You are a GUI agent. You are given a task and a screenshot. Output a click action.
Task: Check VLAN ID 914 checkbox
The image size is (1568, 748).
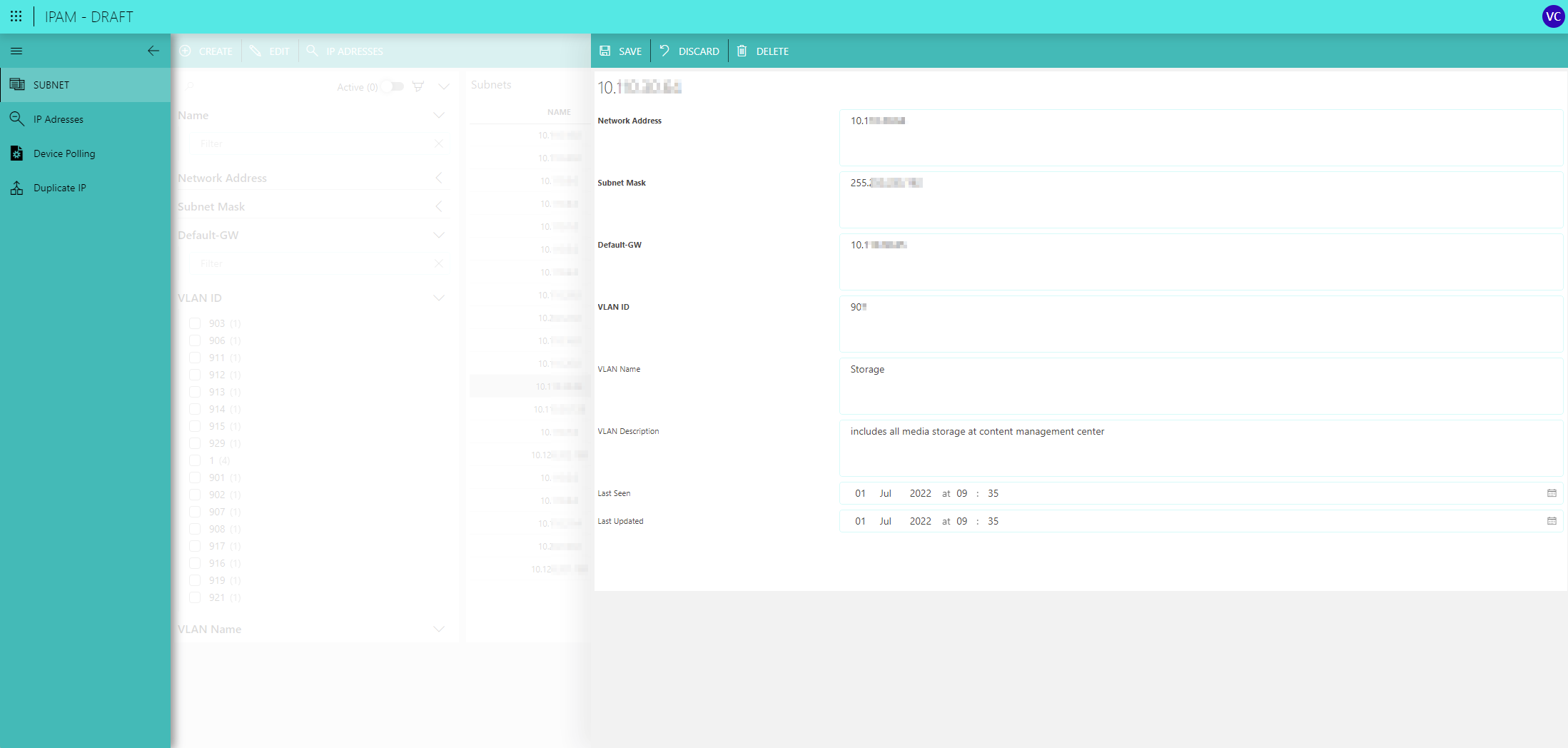tap(195, 409)
